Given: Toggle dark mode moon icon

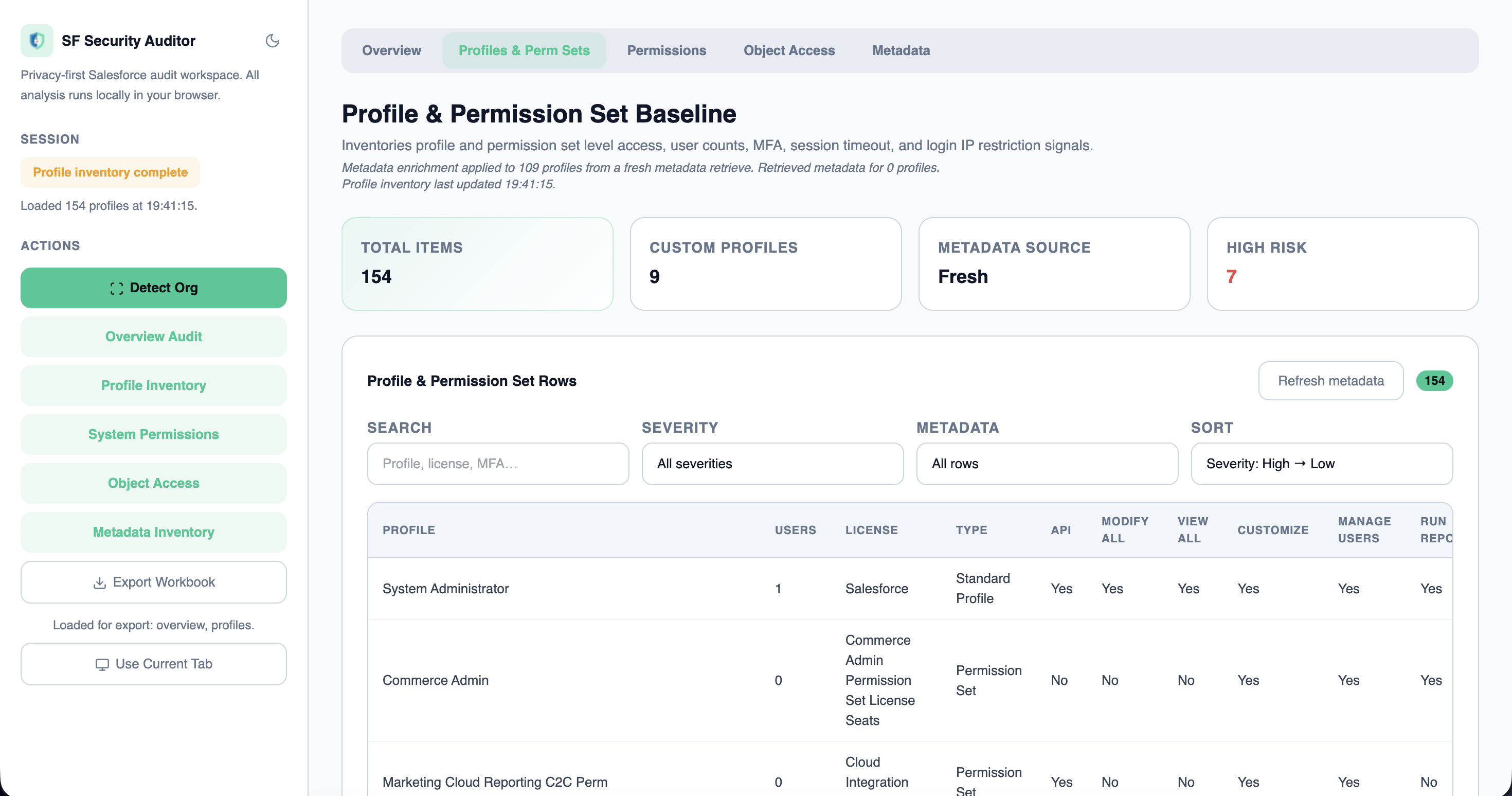Looking at the screenshot, I should 273,41.
